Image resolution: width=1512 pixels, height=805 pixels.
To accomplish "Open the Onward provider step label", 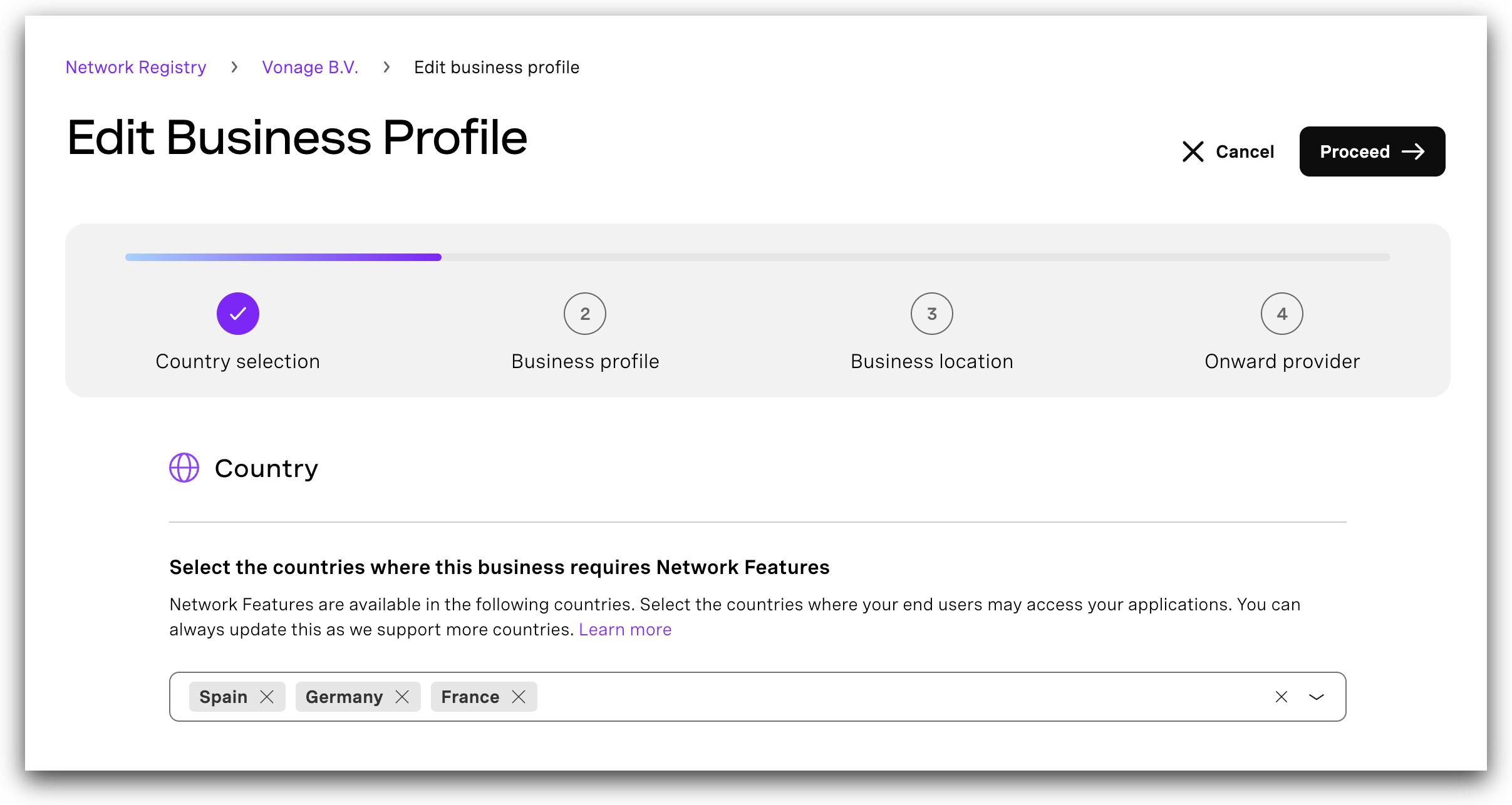I will click(1282, 361).
